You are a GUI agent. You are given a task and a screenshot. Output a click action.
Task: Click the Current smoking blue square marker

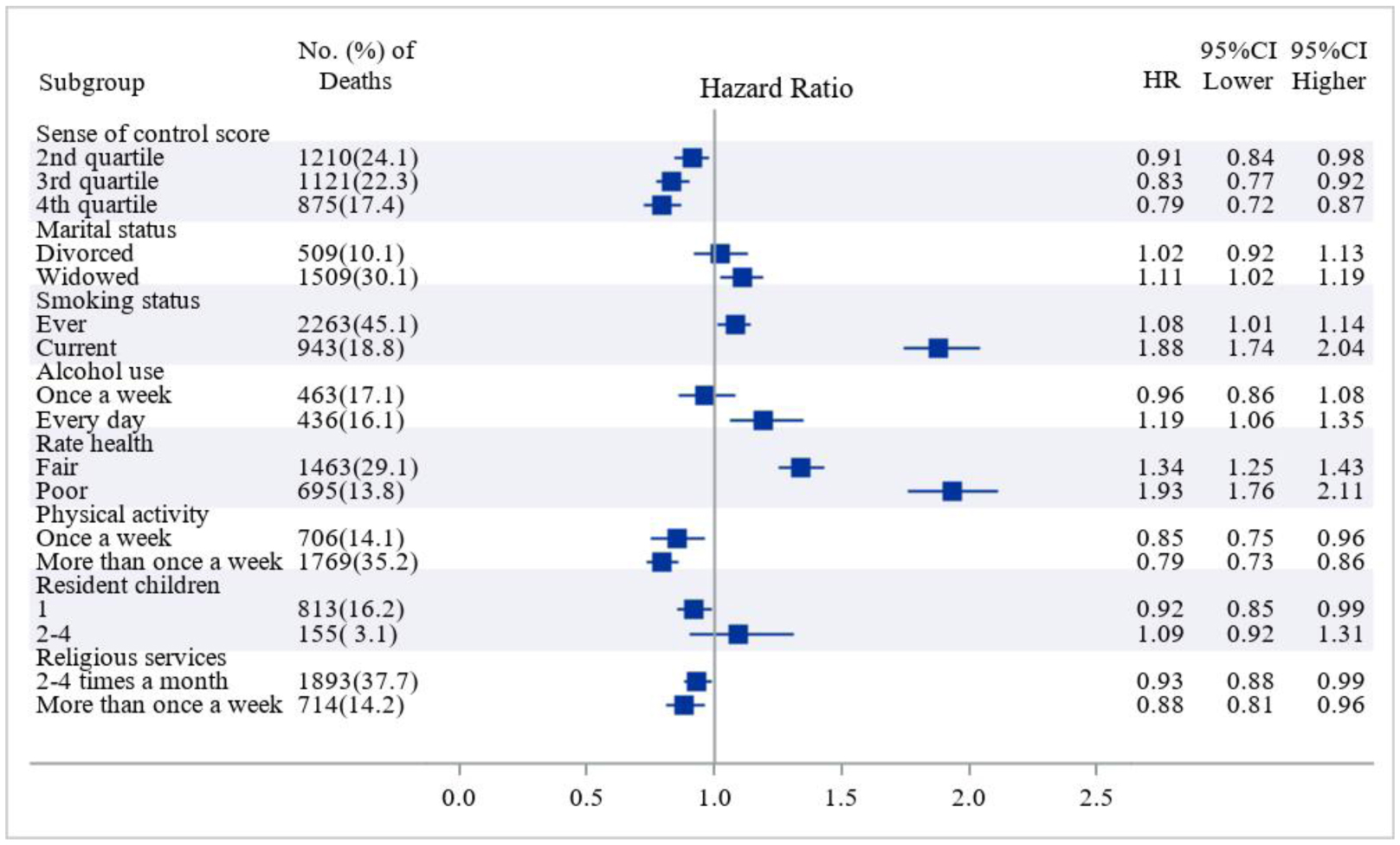click(x=938, y=348)
